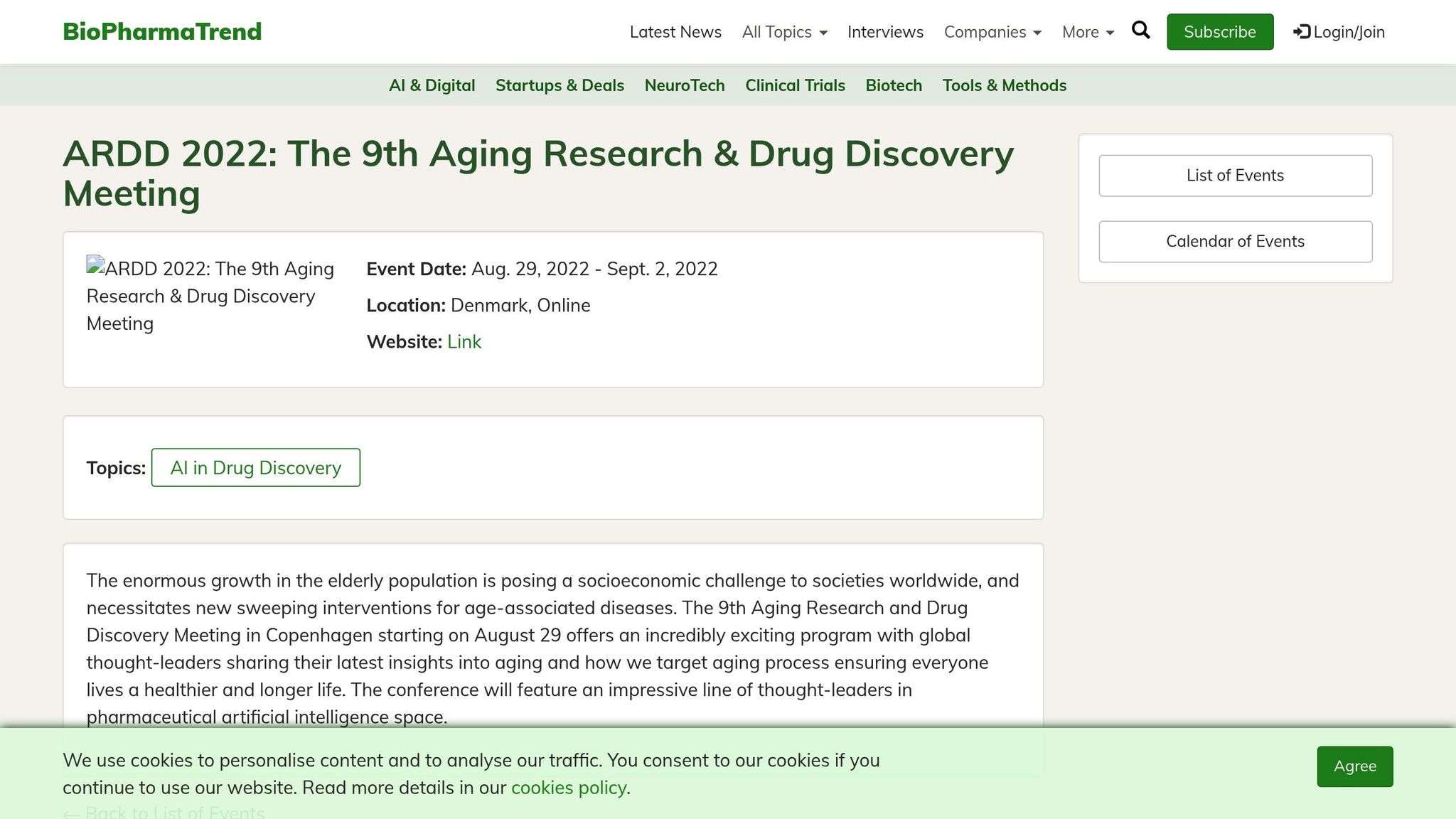Click the event date Aug. 29, 2022 text
This screenshot has height=819, width=1456.
point(594,269)
